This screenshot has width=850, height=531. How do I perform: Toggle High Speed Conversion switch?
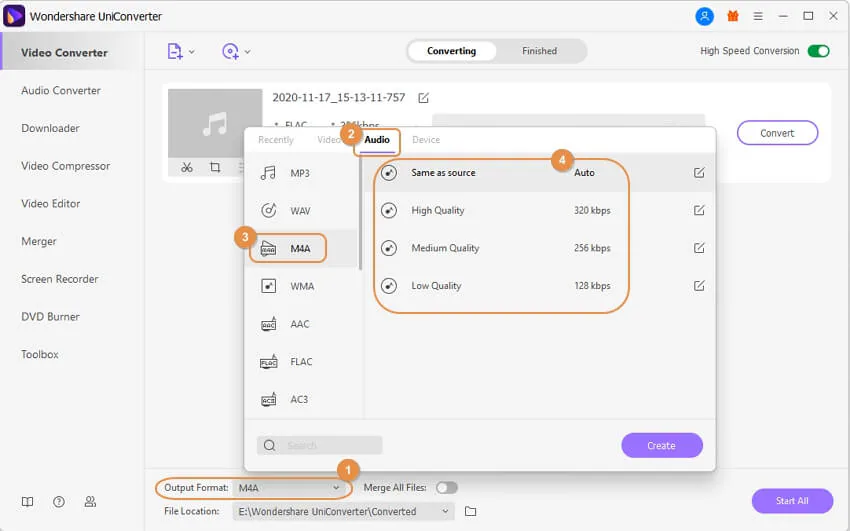point(818,51)
